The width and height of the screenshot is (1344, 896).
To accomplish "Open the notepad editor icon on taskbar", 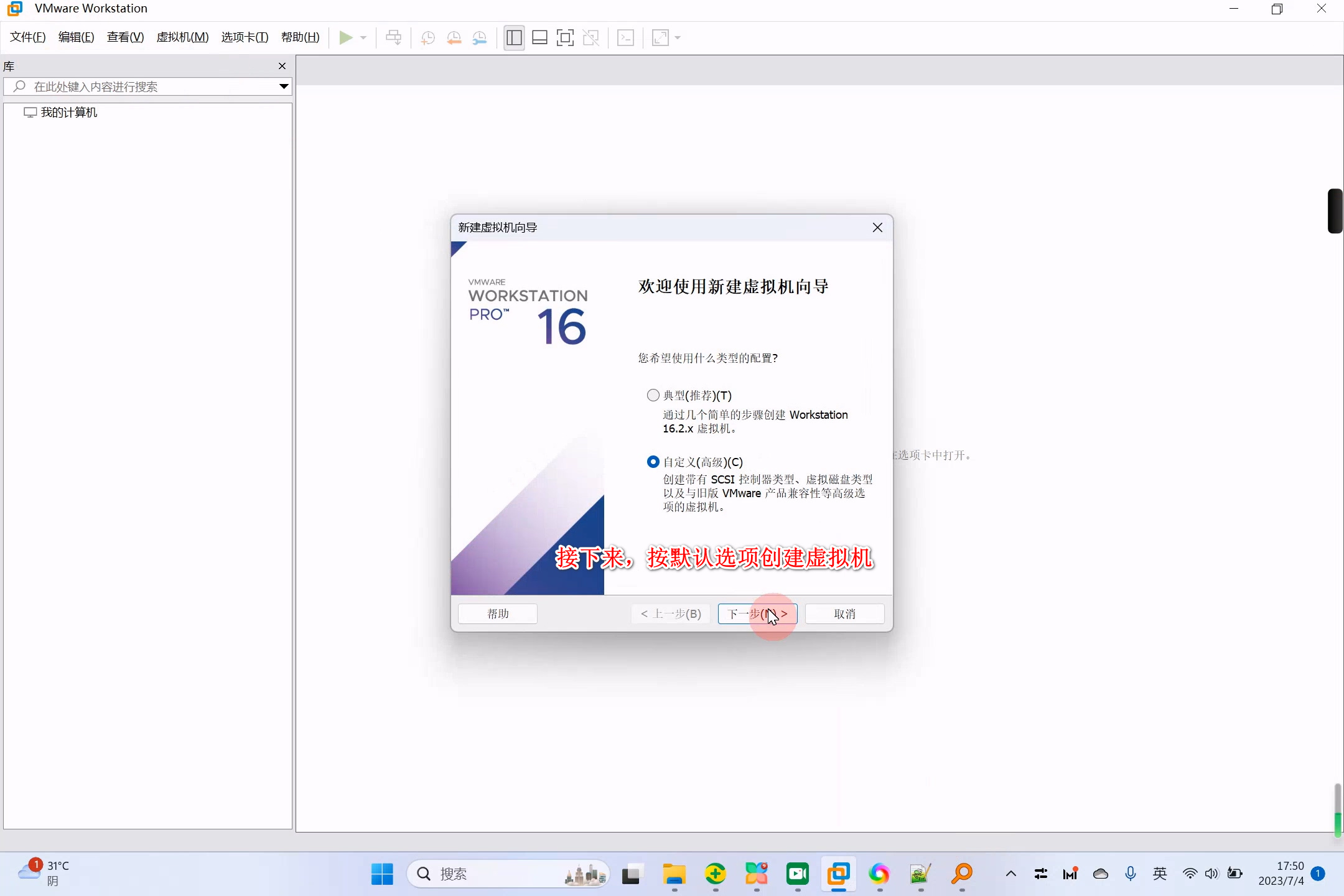I will [x=920, y=874].
